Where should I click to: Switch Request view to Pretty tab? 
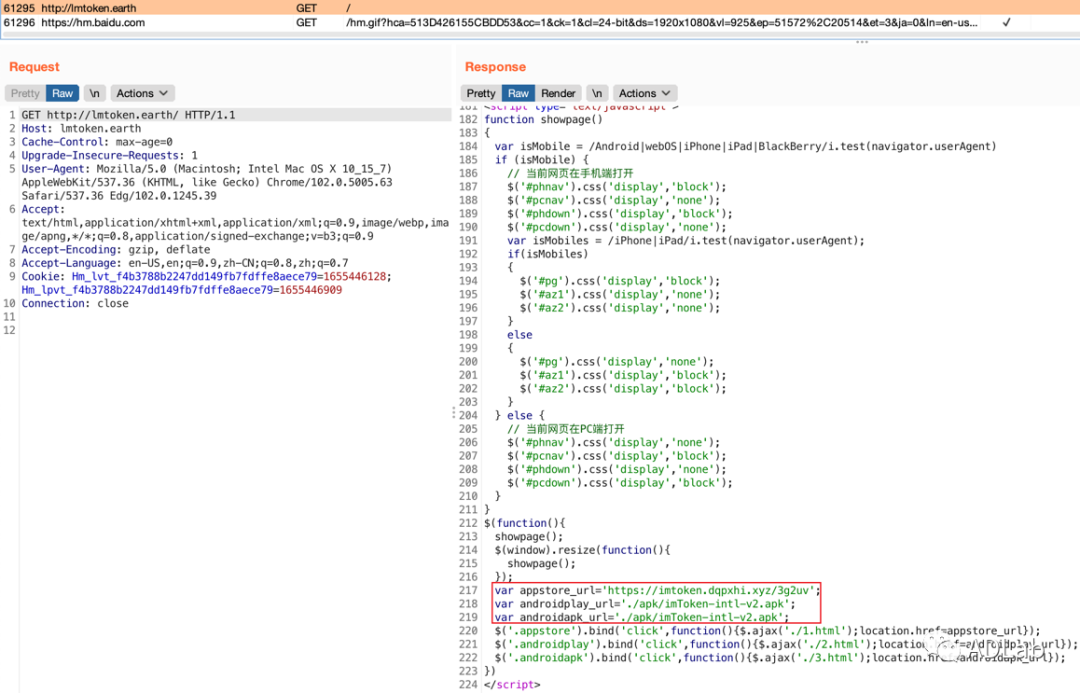pos(25,93)
